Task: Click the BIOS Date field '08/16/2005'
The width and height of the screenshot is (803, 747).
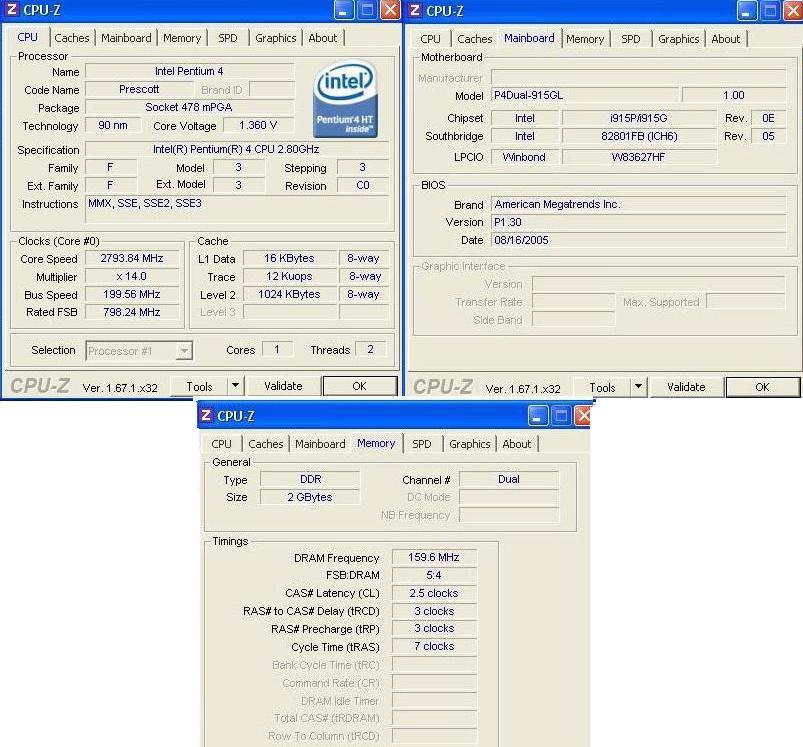Action: point(638,240)
